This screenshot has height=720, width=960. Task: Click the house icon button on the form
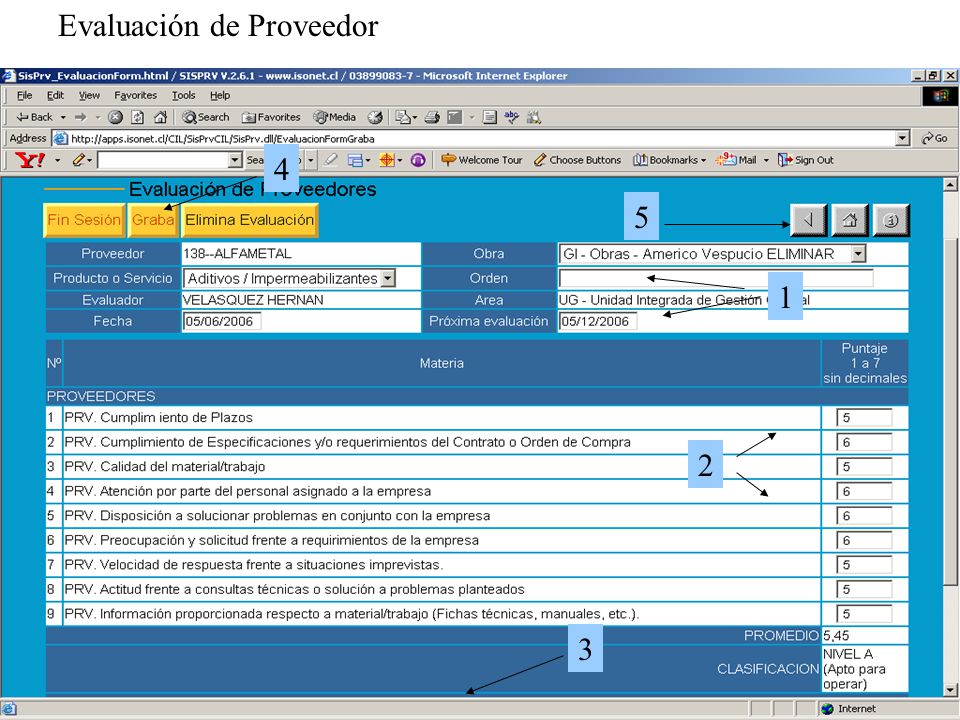click(x=850, y=220)
